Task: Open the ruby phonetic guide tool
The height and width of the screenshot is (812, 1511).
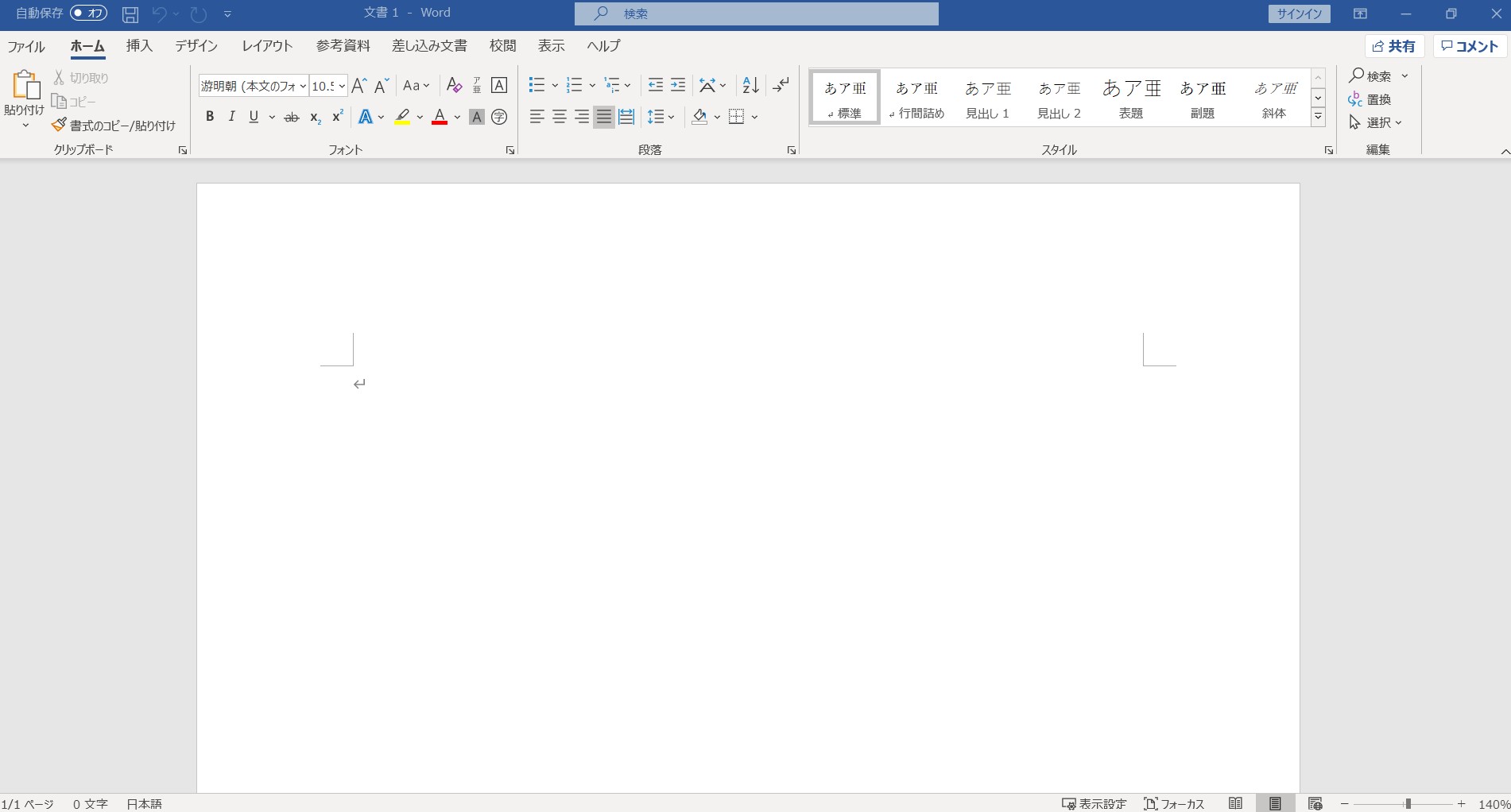Action: pos(477,85)
